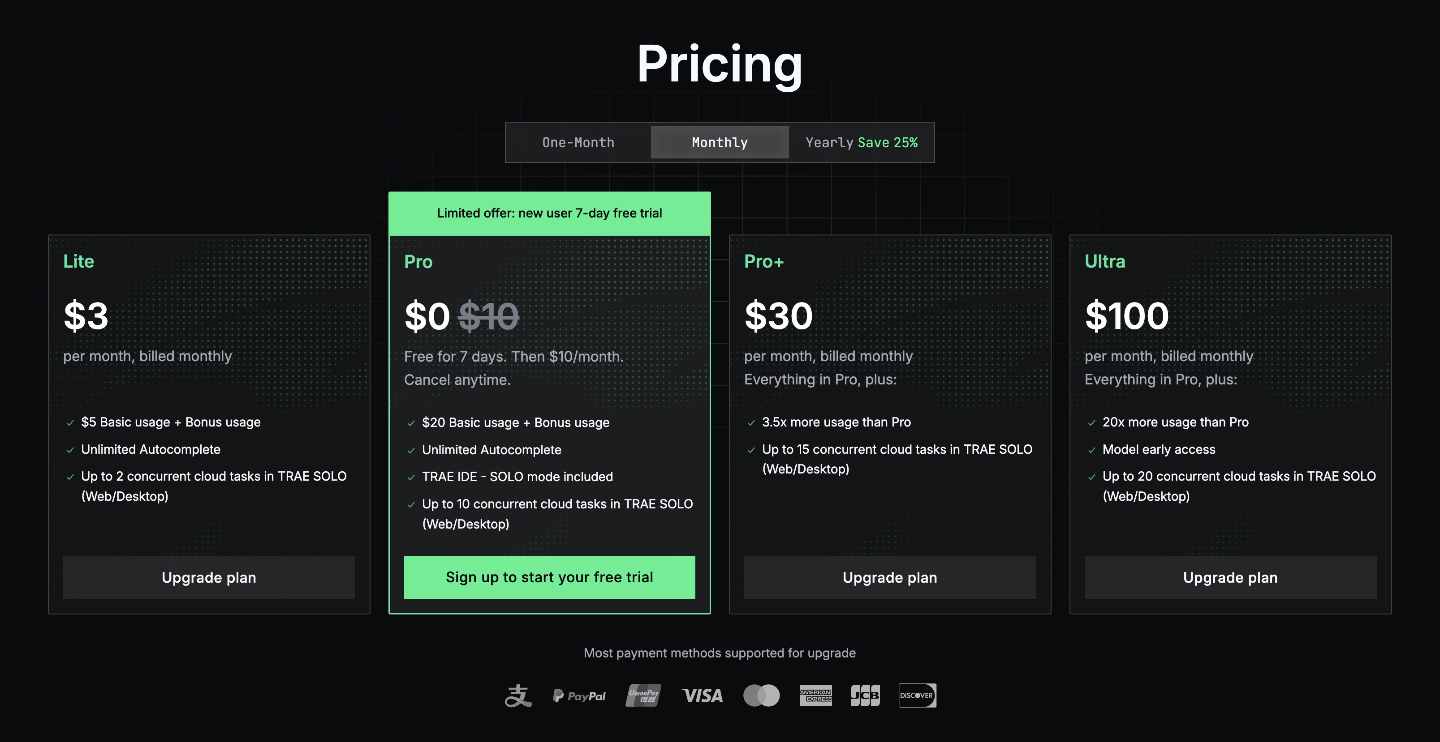This screenshot has width=1440, height=742.
Task: Click Upgrade plan for Ultra
Action: 1230,578
